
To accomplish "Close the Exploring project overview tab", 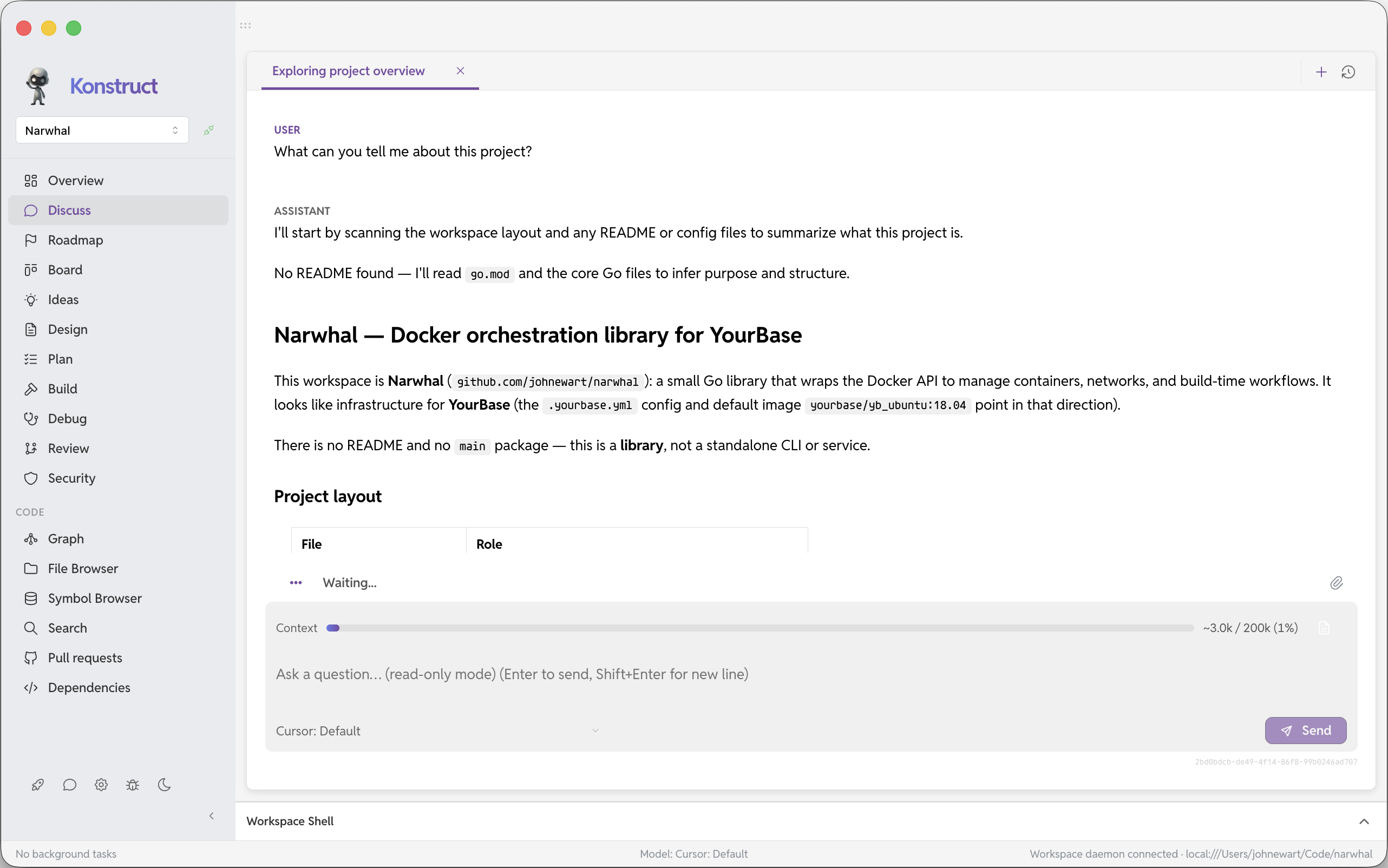I will 460,70.
